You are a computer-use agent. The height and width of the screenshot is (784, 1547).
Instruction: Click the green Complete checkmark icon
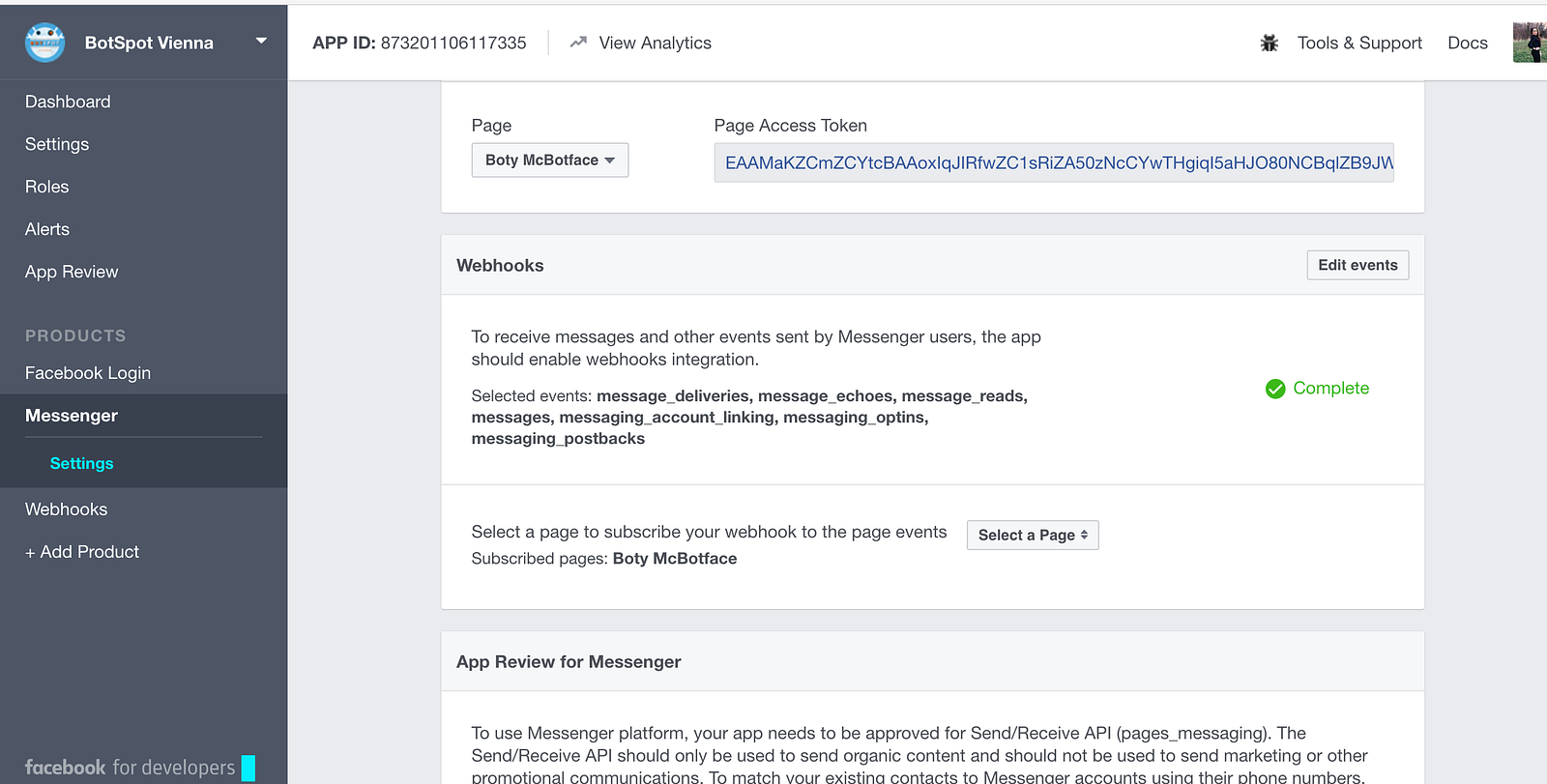pos(1275,389)
